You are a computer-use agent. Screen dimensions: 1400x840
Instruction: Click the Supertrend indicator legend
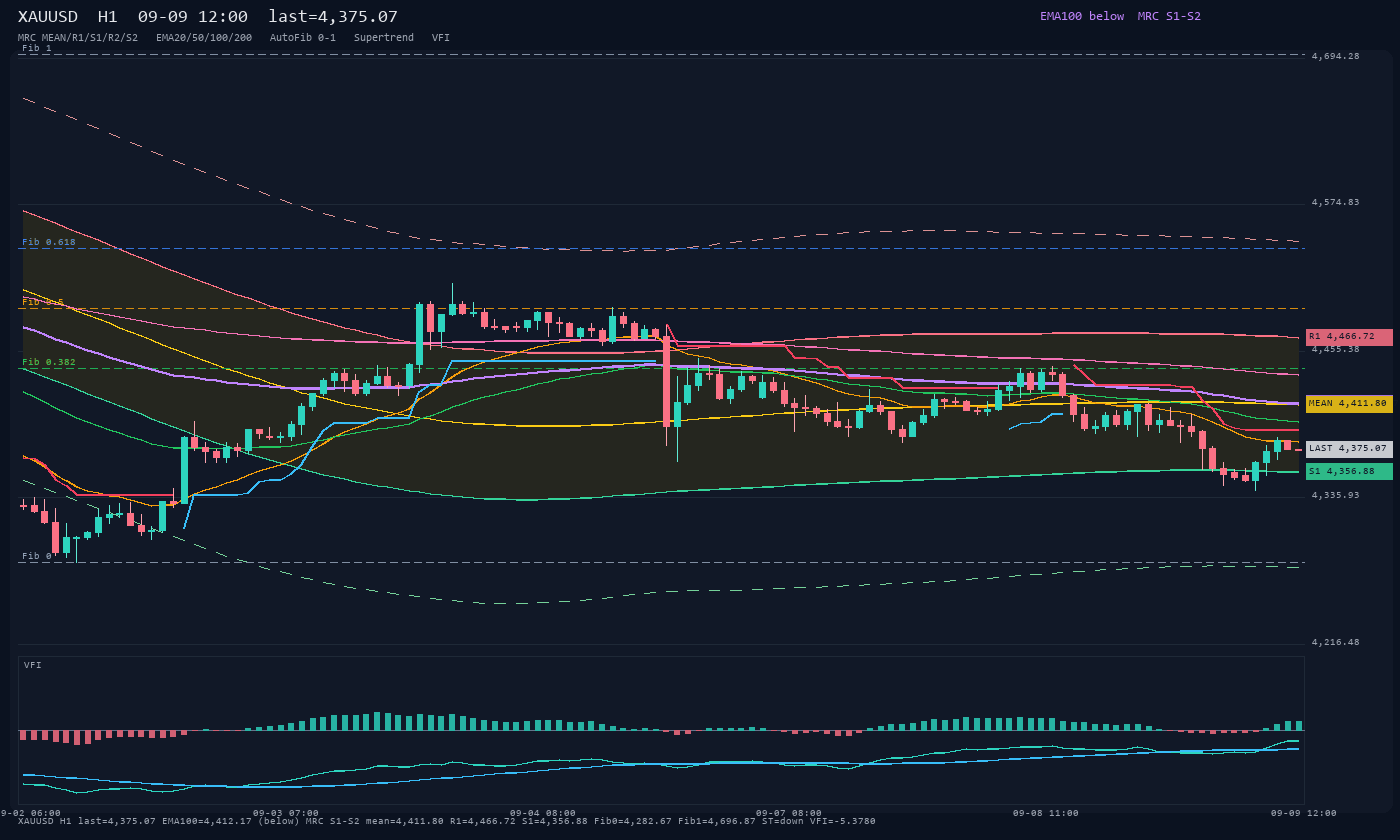(x=384, y=38)
